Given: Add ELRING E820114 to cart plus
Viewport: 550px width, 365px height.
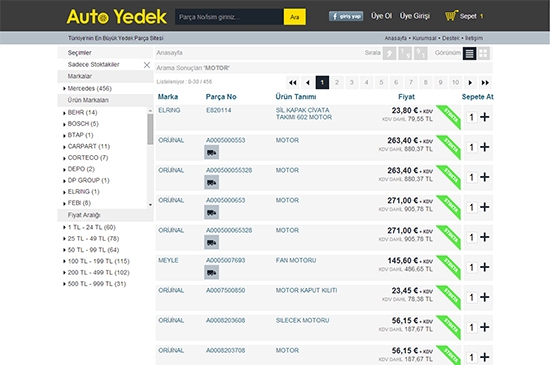Looking at the screenshot, I should pyautogui.click(x=484, y=117).
